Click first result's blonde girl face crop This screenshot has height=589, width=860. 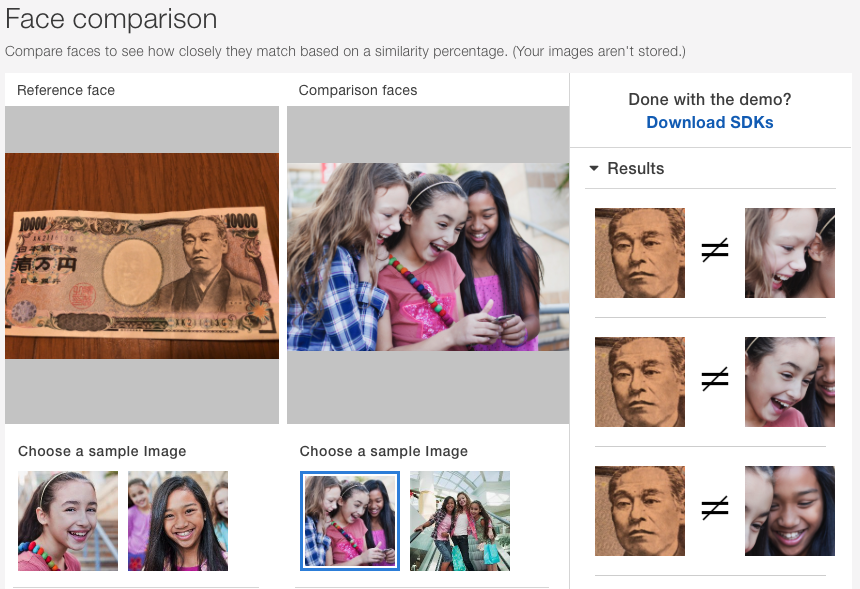click(x=790, y=253)
